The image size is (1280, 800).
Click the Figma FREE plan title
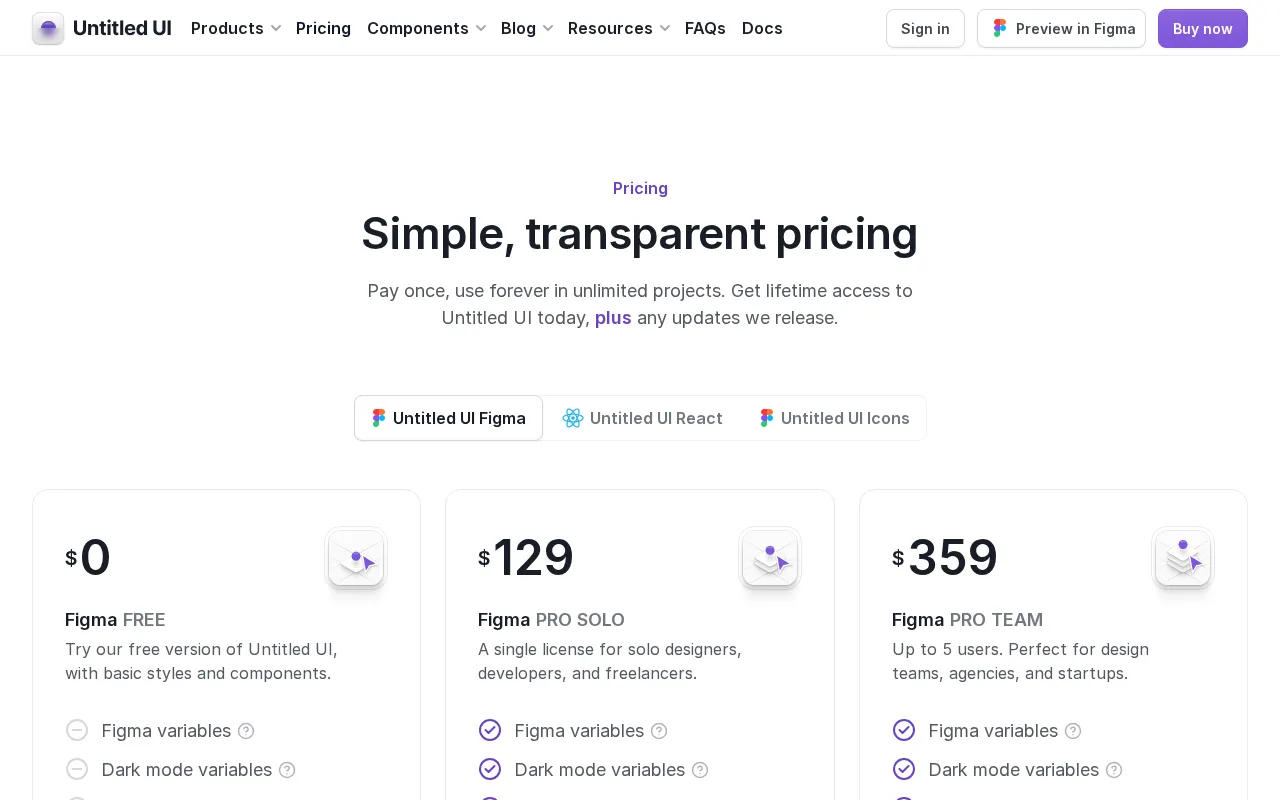(115, 620)
